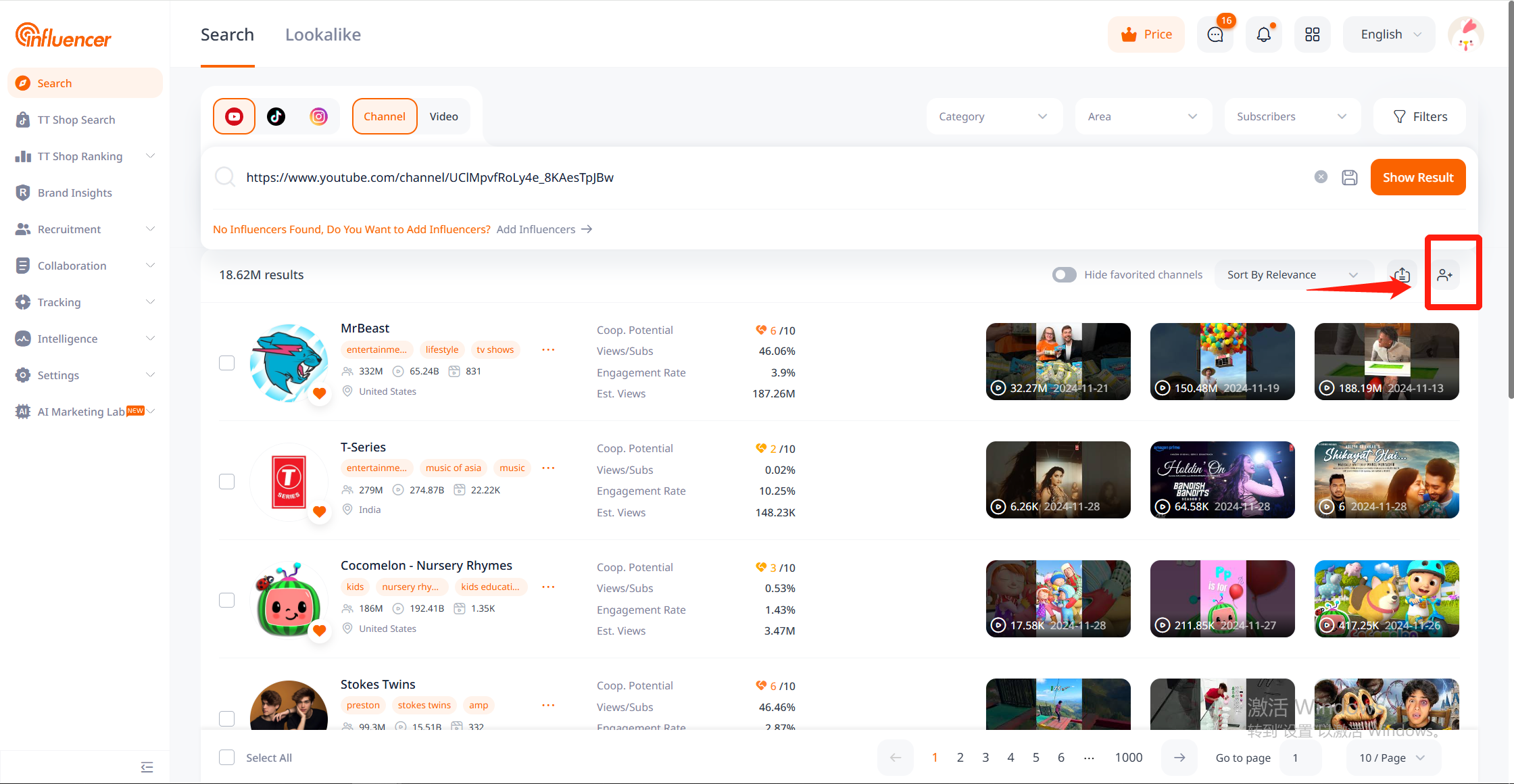Screen dimensions: 1514x784
Task: Select the TikTok platform icon
Action: (x=276, y=116)
